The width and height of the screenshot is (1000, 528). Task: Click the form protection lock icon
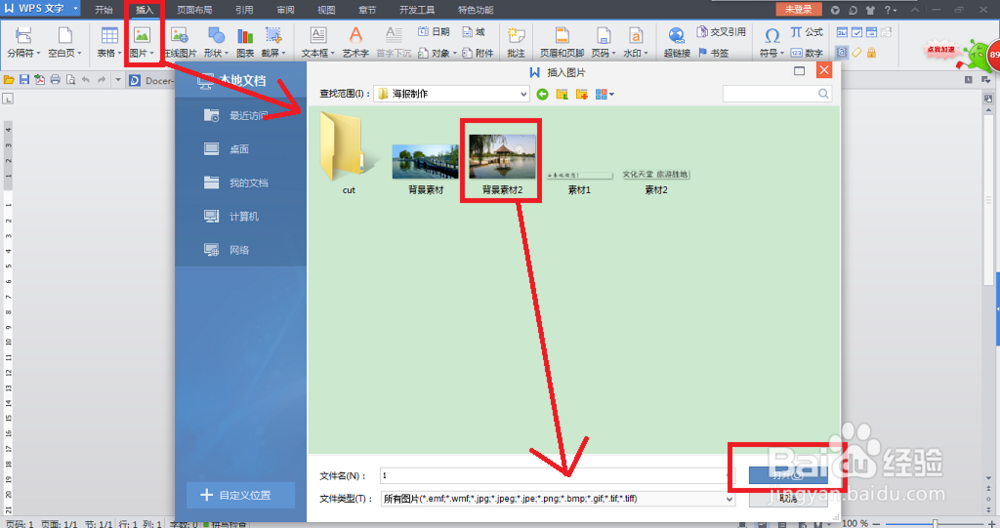[871, 53]
